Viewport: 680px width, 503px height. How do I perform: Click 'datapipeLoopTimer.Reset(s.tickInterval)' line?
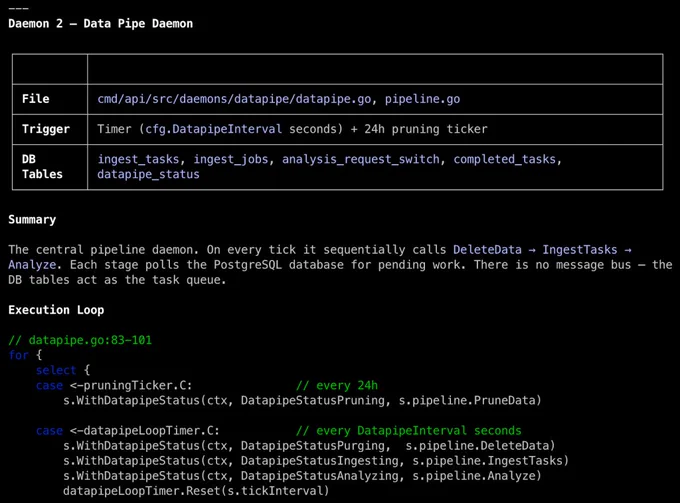pyautogui.click(x=196, y=491)
